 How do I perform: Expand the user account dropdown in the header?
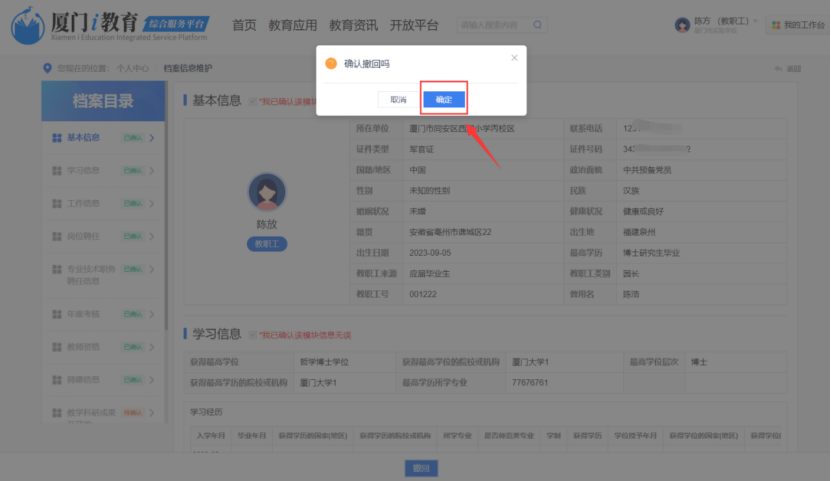[x=755, y=21]
